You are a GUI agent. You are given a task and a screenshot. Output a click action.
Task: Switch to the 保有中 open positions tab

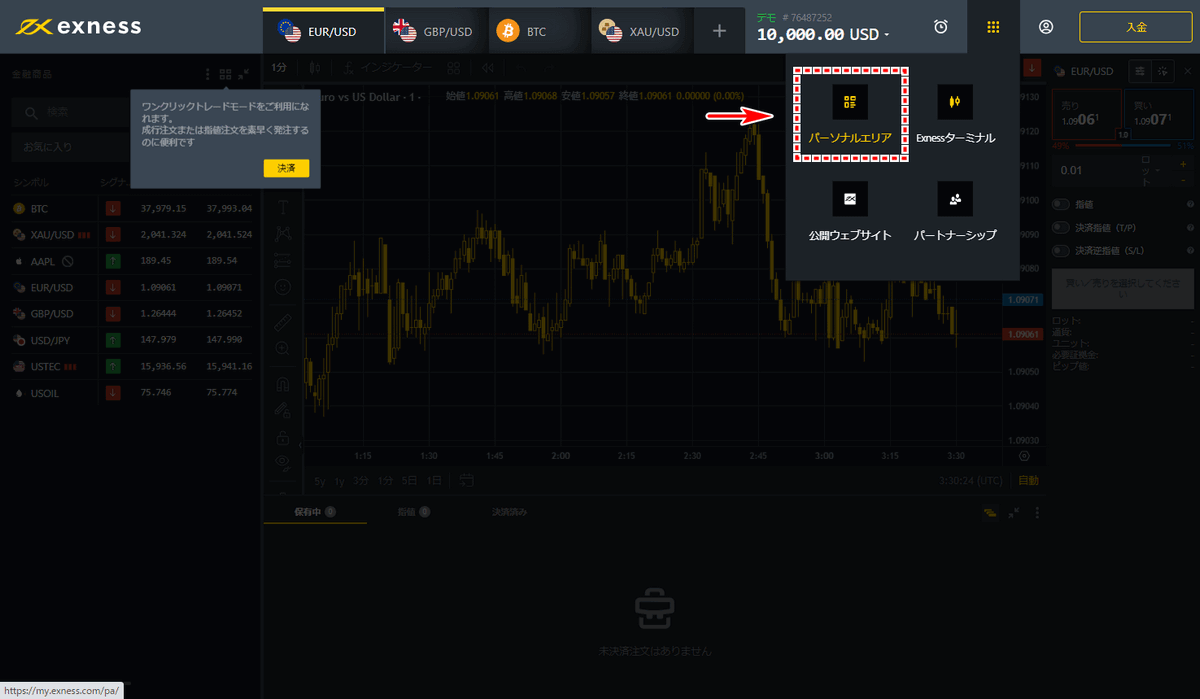point(314,512)
